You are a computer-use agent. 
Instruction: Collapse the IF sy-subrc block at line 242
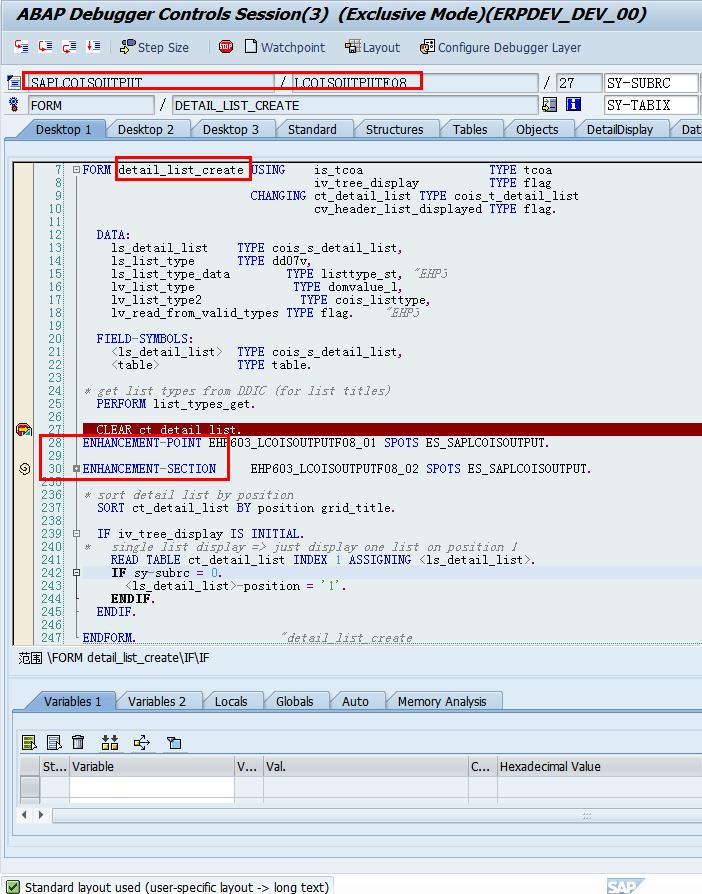click(x=76, y=572)
